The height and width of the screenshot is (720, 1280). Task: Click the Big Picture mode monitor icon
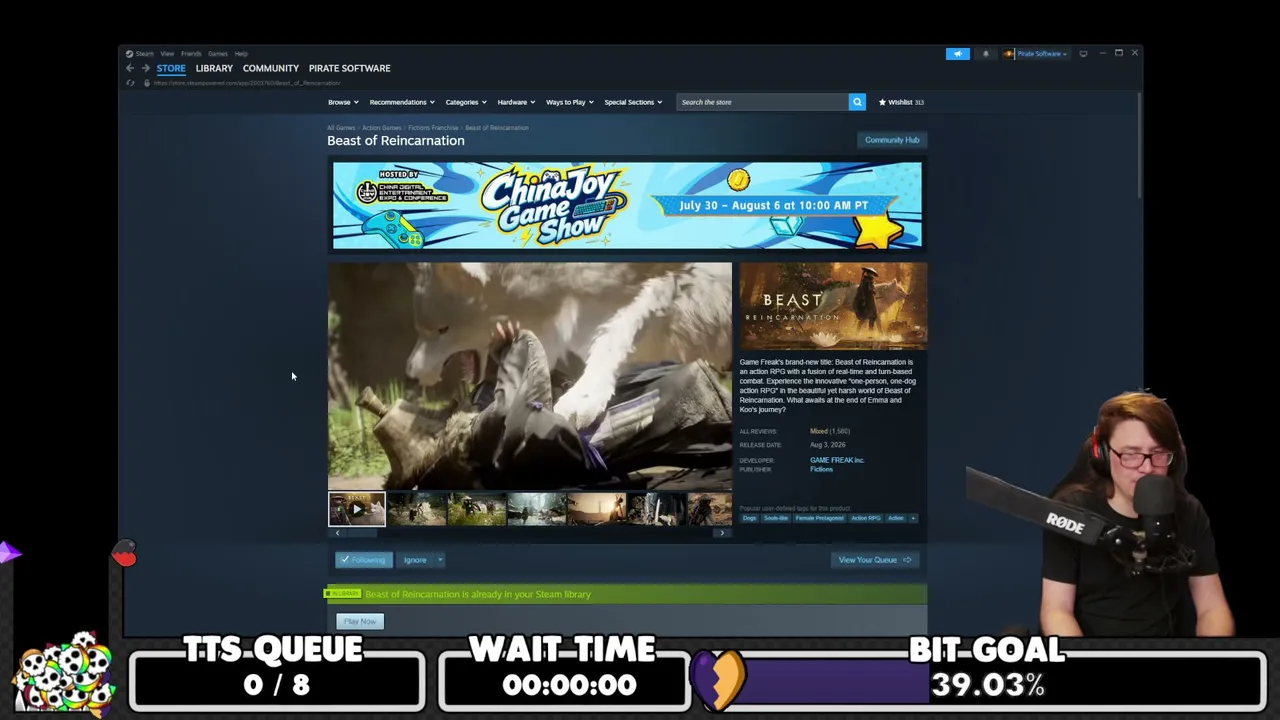coord(1083,53)
